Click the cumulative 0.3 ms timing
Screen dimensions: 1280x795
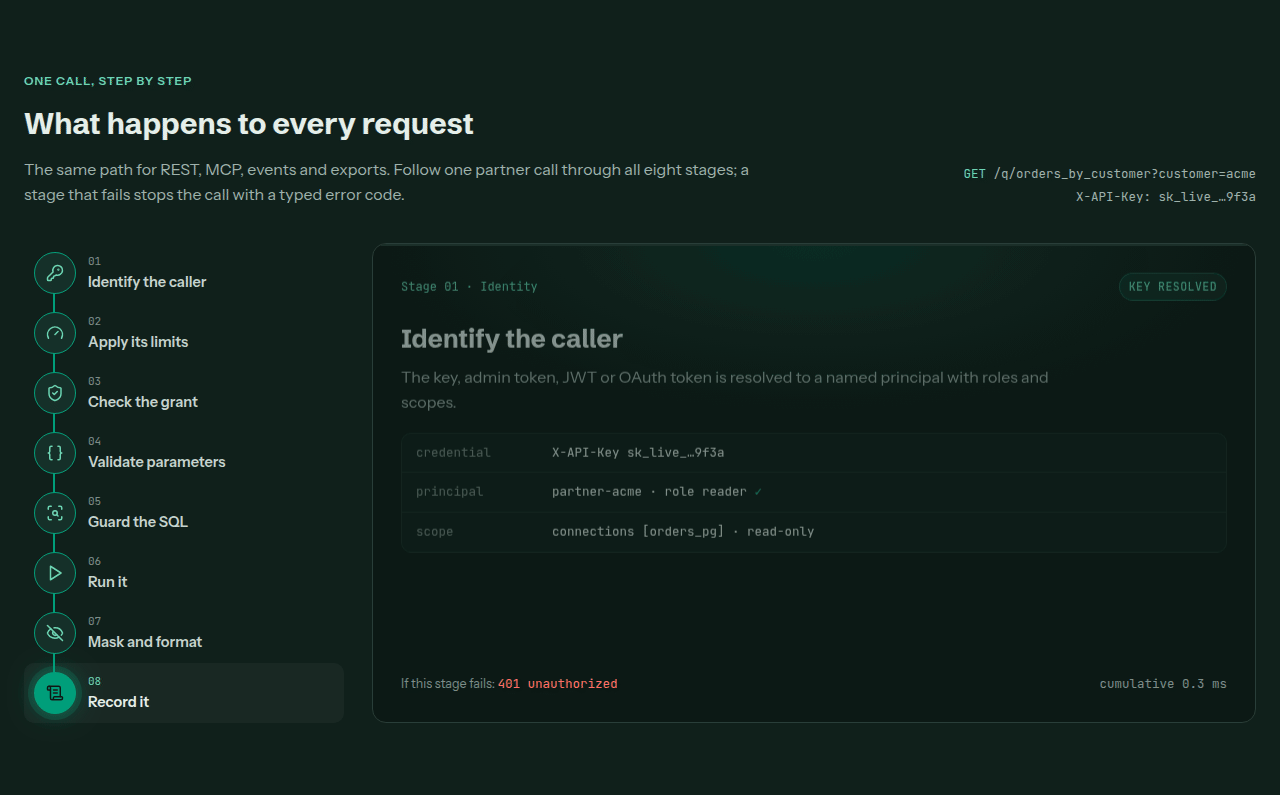tap(1163, 684)
